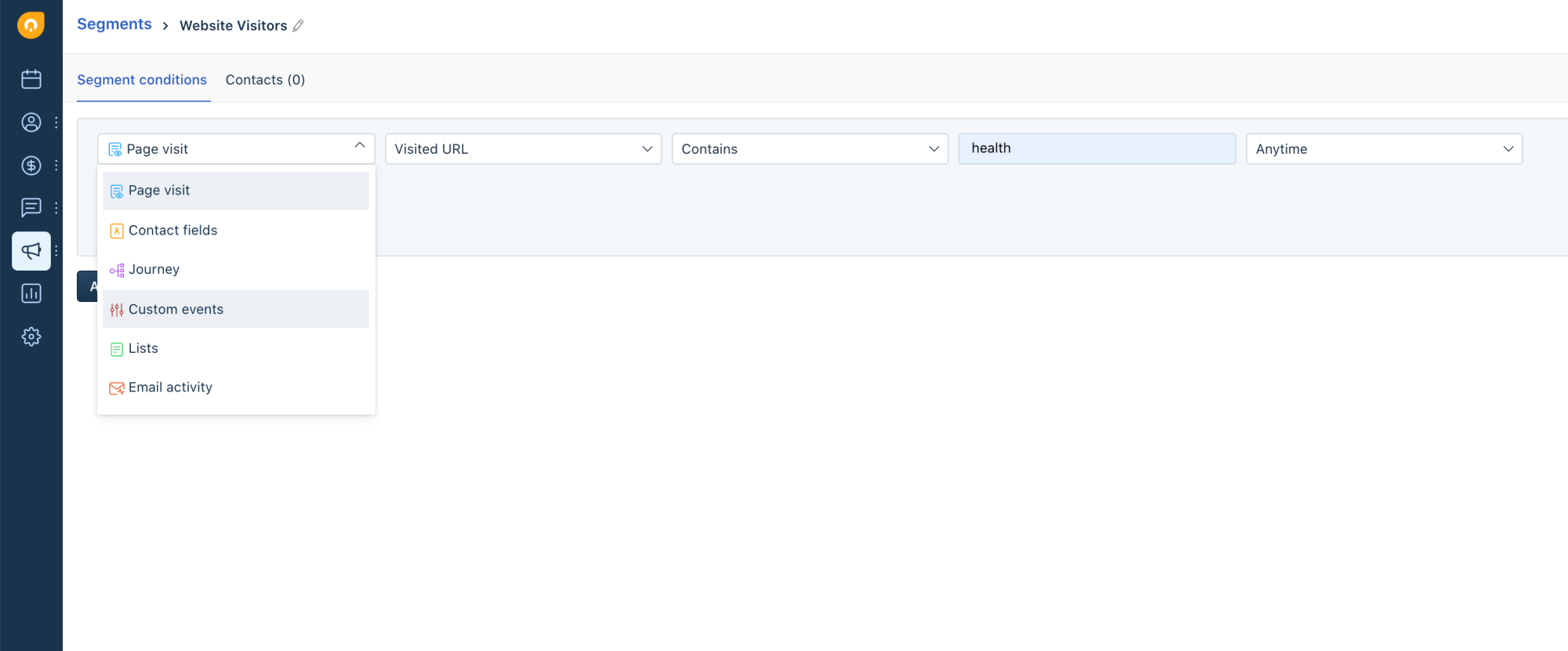This screenshot has height=651, width=1568.
Task: Open the Contacts person icon in sidebar
Action: point(31,122)
